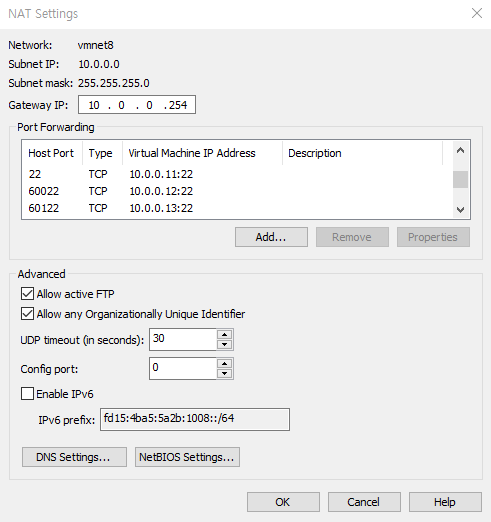The image size is (491, 522).
Task: Sort by Type column header
Action: pyautogui.click(x=103, y=153)
